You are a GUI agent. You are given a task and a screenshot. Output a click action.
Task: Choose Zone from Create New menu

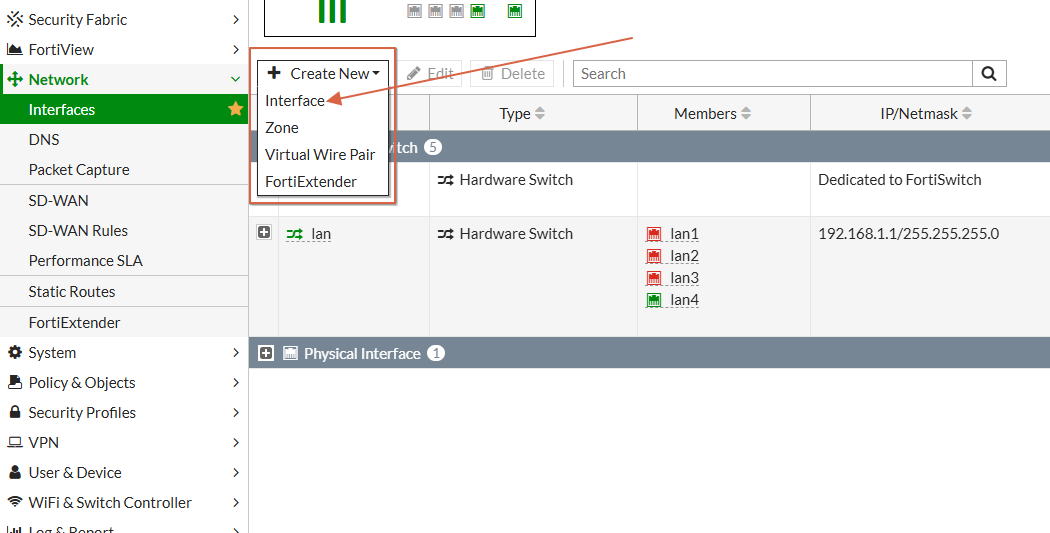[282, 128]
